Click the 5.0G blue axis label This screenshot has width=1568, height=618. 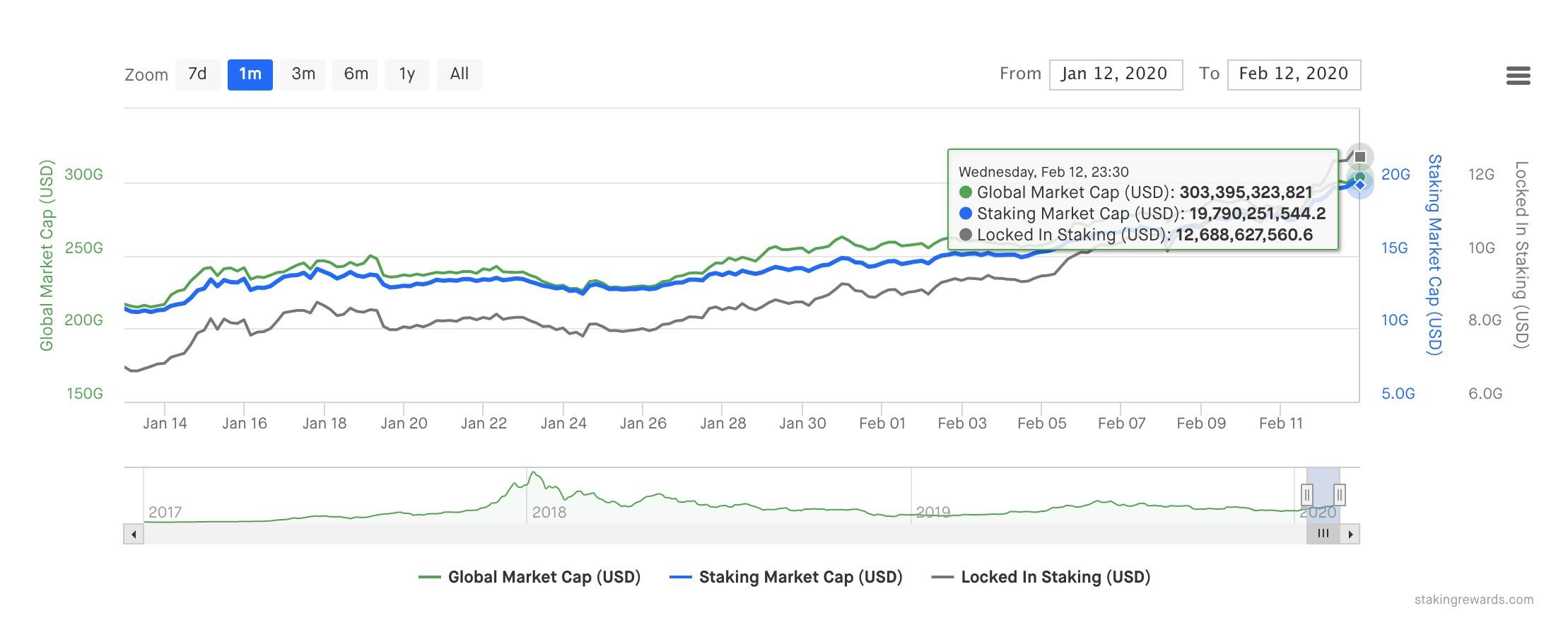pos(1398,394)
